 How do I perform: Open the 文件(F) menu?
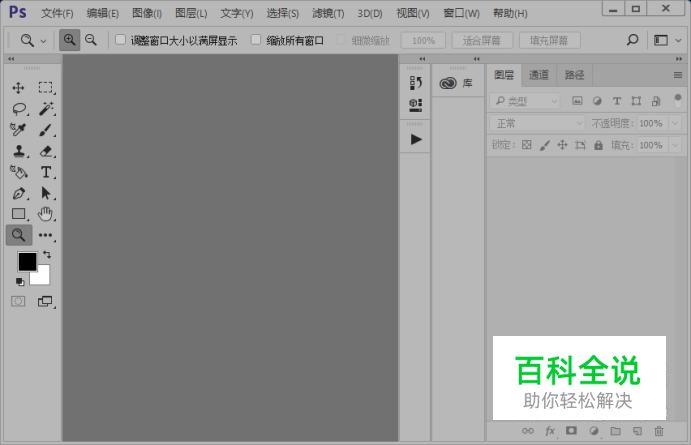coord(57,13)
